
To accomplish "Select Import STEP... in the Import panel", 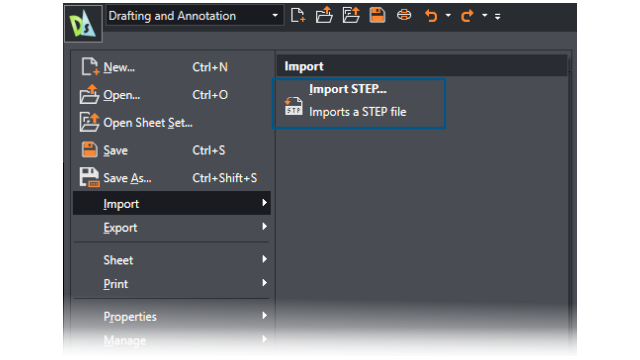I will coord(359,104).
